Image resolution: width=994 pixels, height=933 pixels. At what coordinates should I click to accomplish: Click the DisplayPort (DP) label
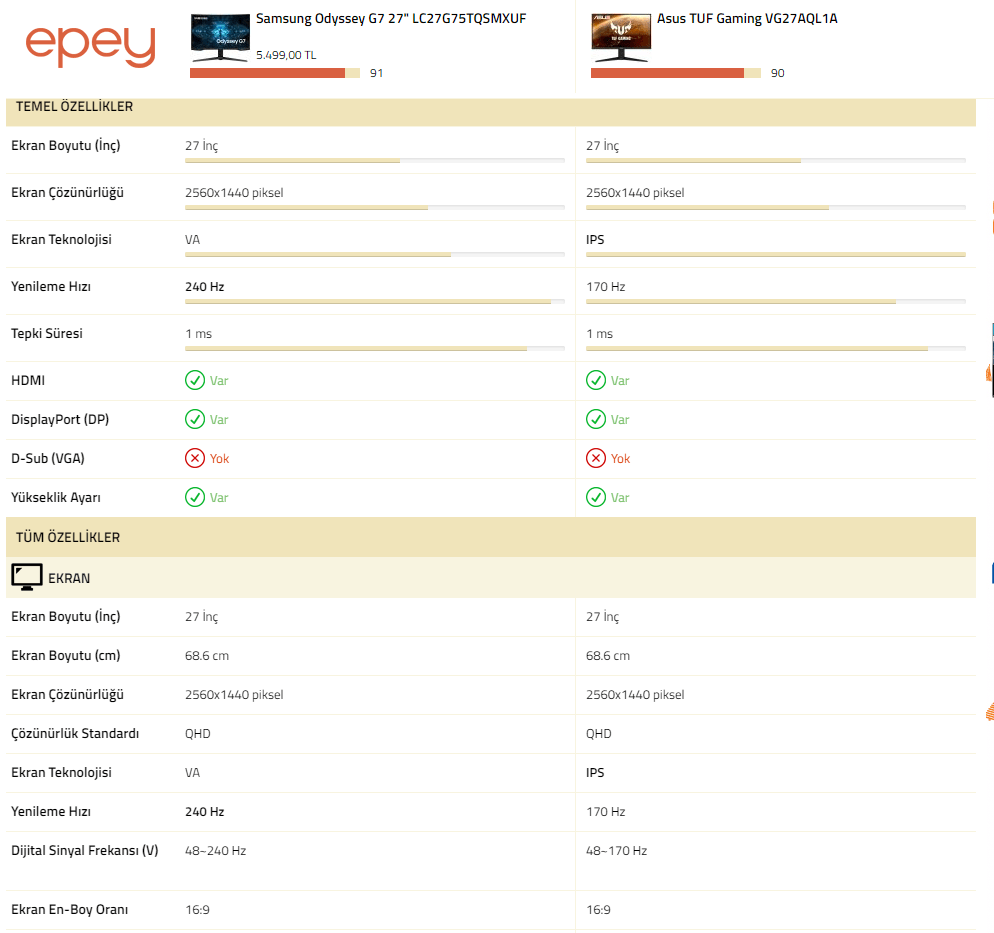click(x=60, y=420)
